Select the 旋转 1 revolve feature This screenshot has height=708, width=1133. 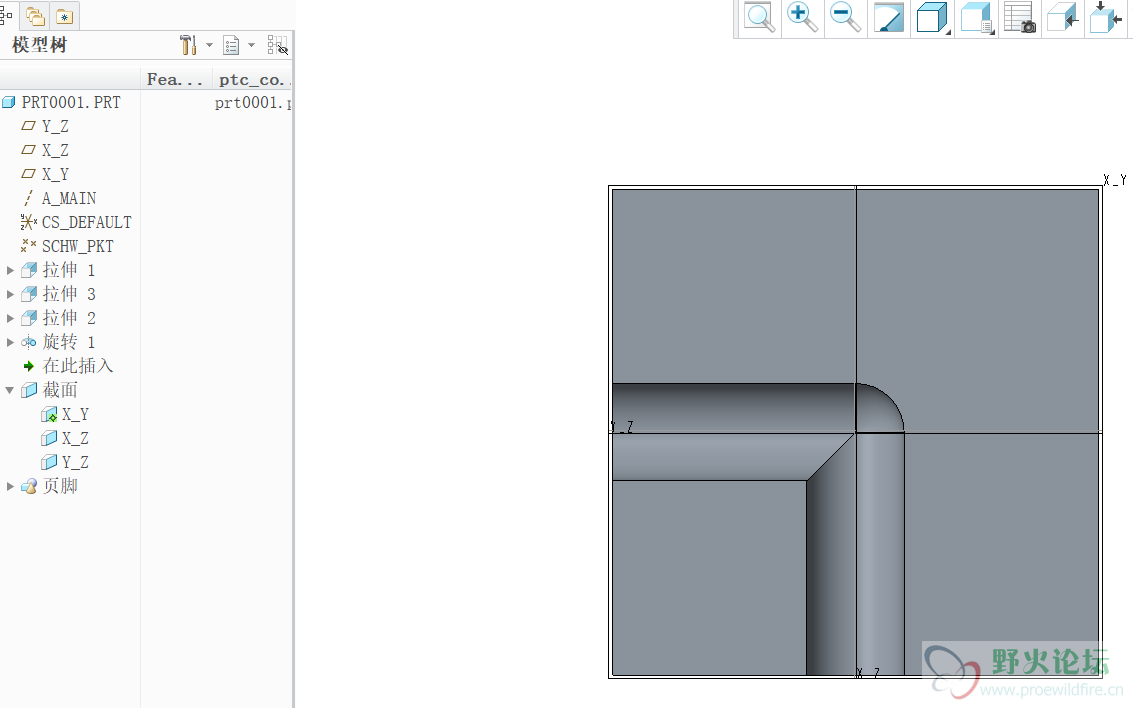(x=69, y=342)
